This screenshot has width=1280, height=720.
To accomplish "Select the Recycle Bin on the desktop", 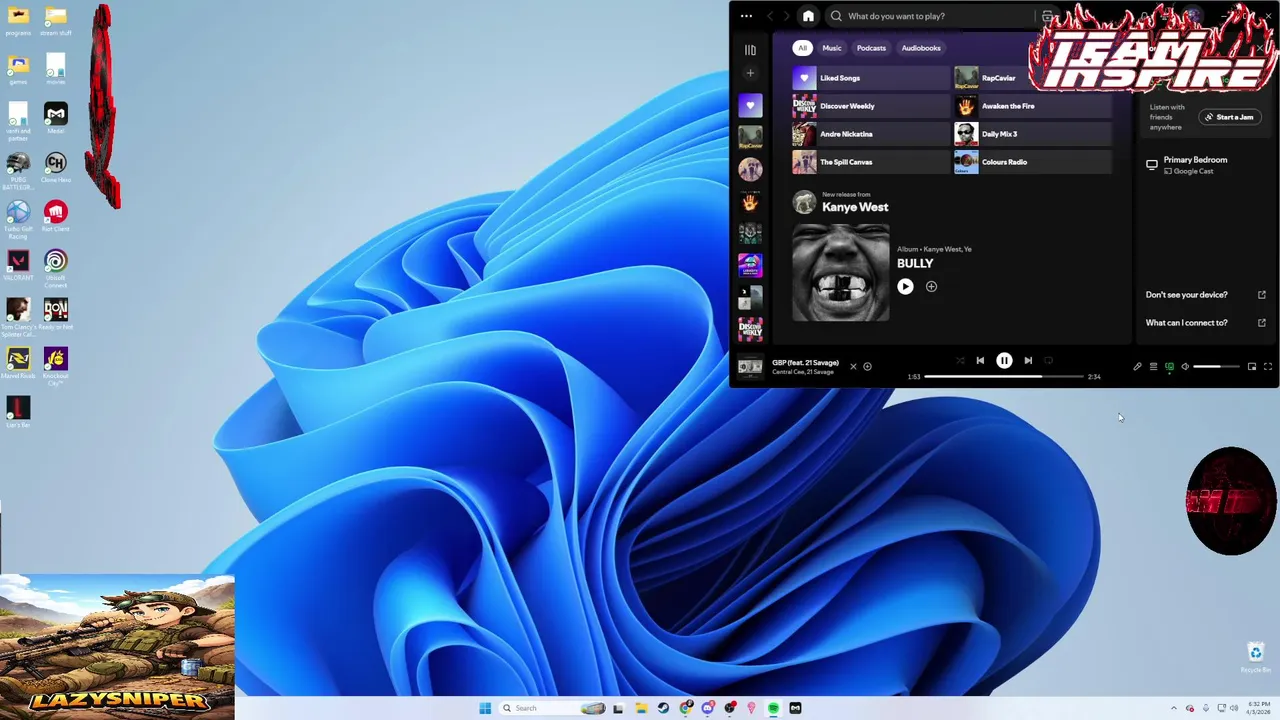I will (1256, 657).
